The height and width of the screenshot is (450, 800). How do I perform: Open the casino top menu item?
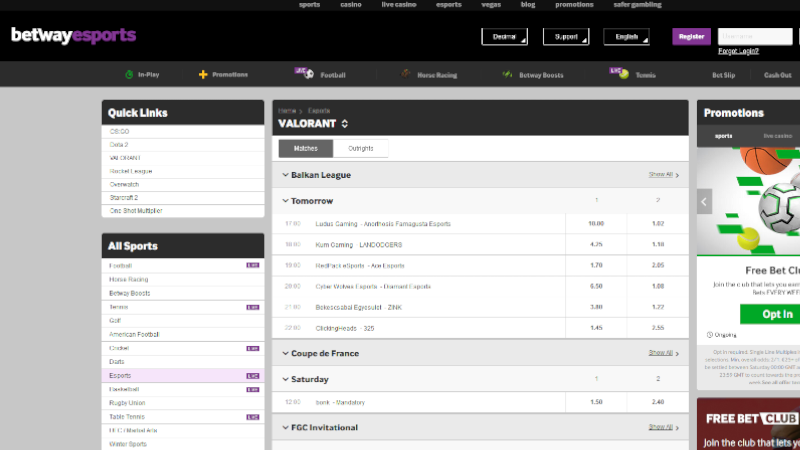pos(351,5)
